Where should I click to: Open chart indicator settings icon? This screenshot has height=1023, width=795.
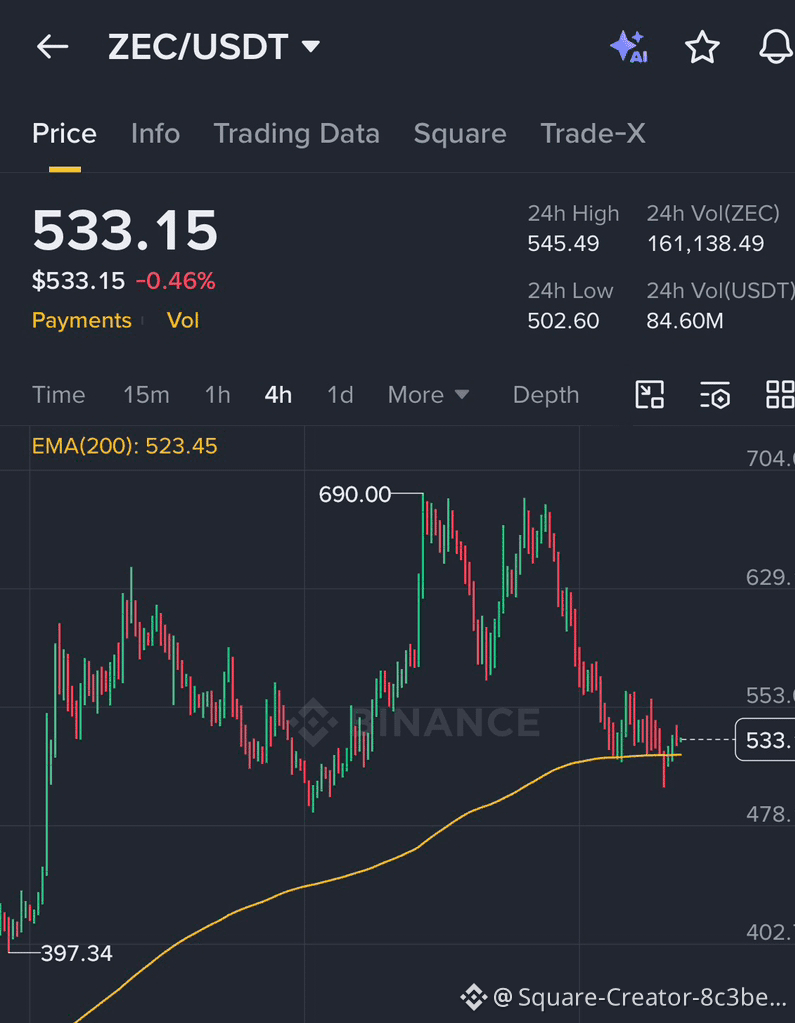click(715, 395)
